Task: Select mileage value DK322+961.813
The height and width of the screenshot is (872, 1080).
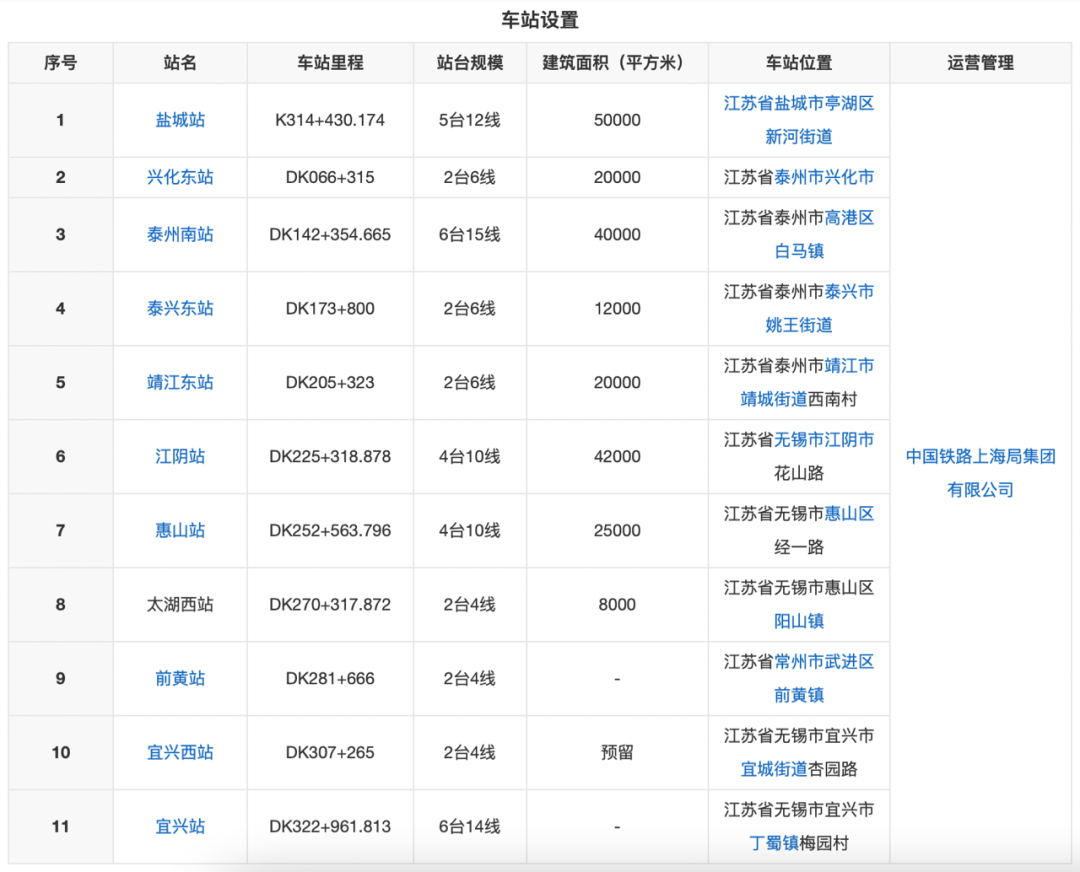Action: click(330, 827)
